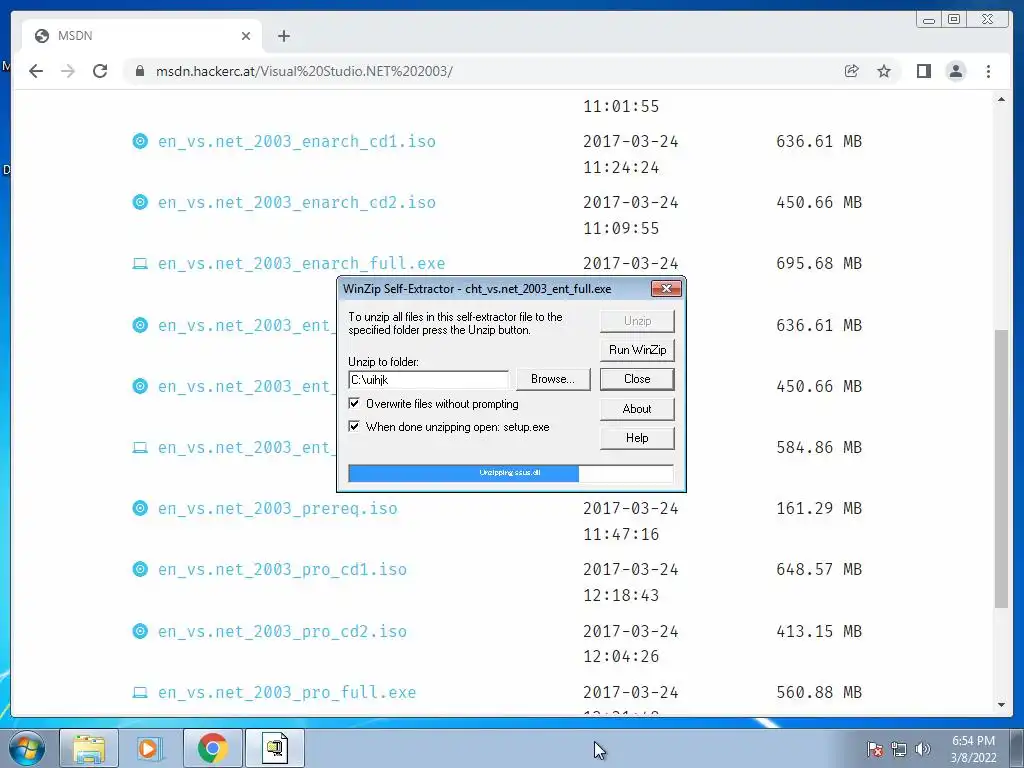Click the Help button in WinZip dialog
This screenshot has width=1024, height=768.
pyautogui.click(x=637, y=438)
